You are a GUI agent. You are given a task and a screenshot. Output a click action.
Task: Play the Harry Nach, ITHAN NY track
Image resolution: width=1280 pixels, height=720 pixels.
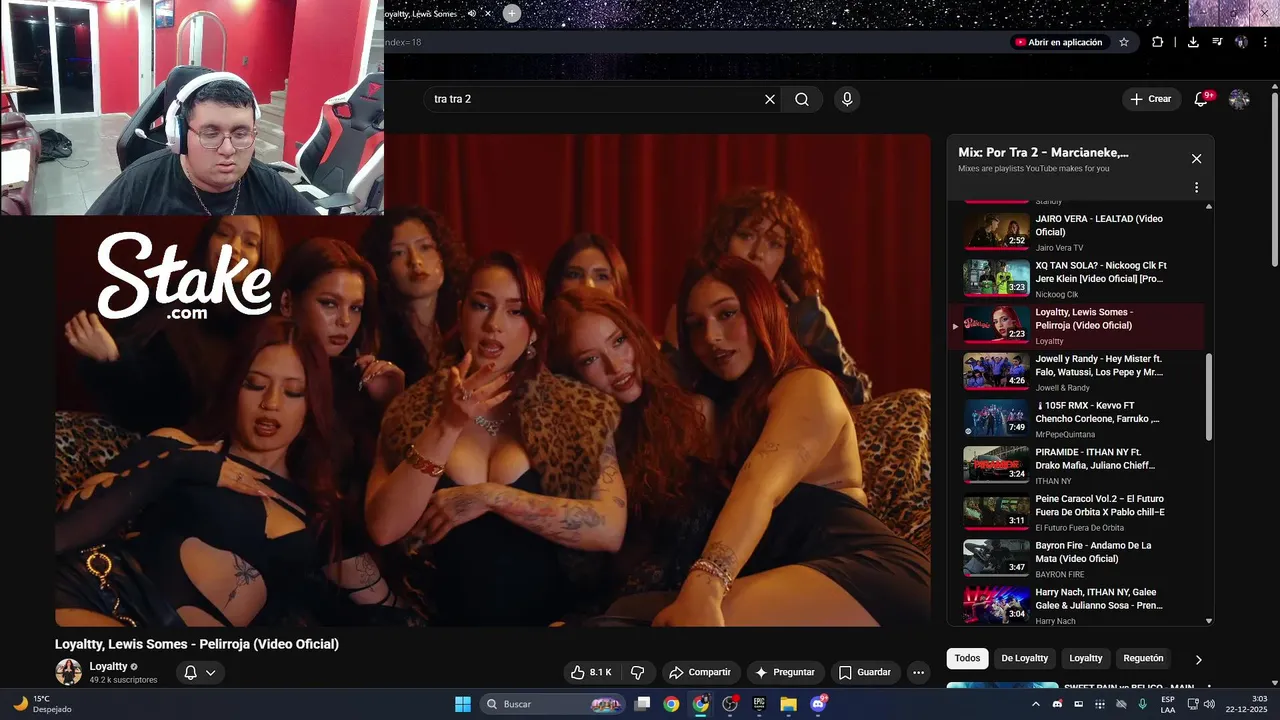(1078, 605)
